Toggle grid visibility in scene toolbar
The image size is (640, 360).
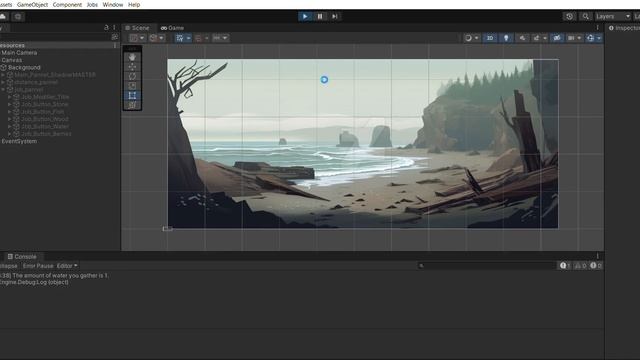(180, 38)
